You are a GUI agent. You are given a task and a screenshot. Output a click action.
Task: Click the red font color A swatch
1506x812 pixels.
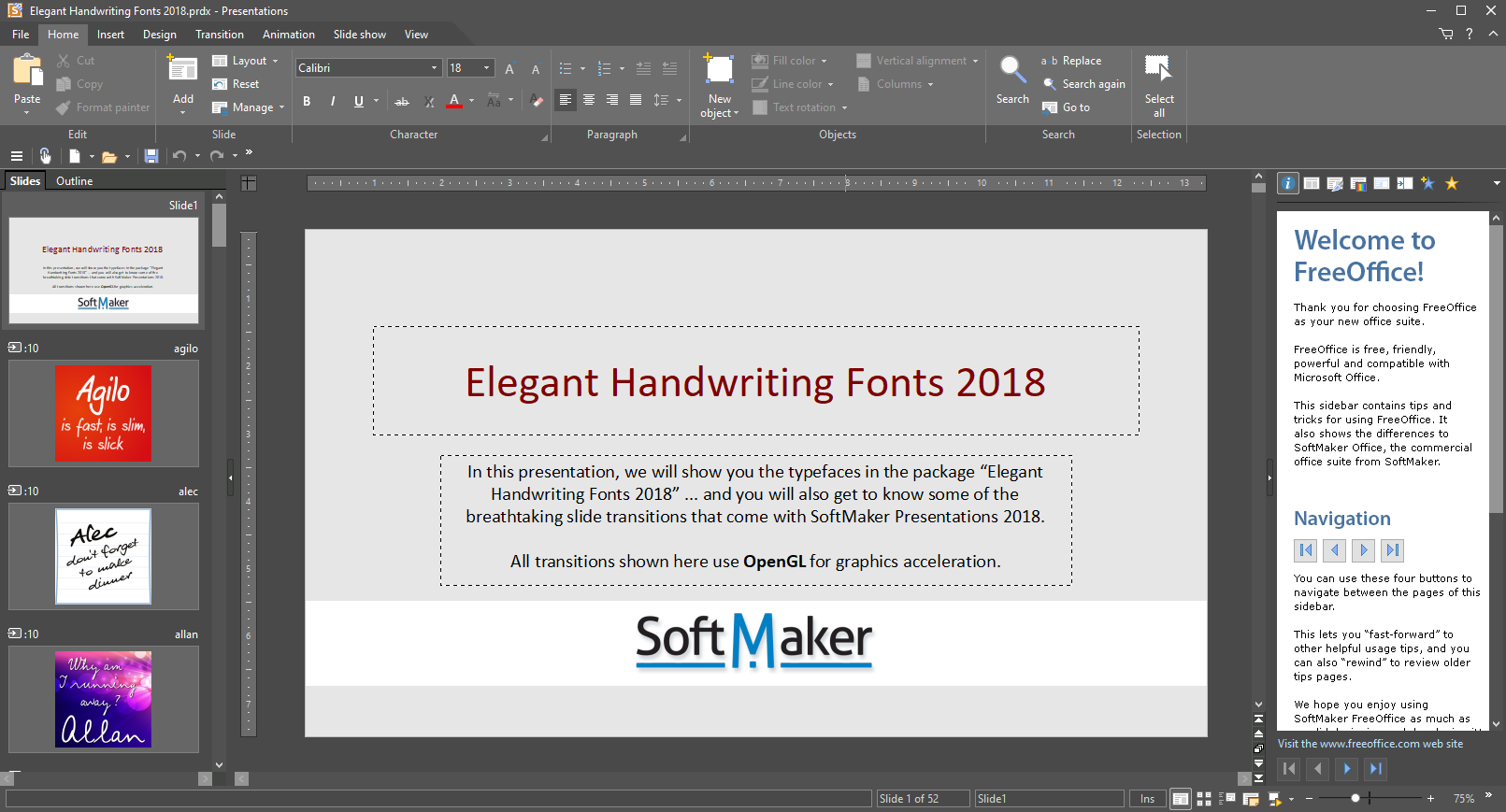point(454,100)
